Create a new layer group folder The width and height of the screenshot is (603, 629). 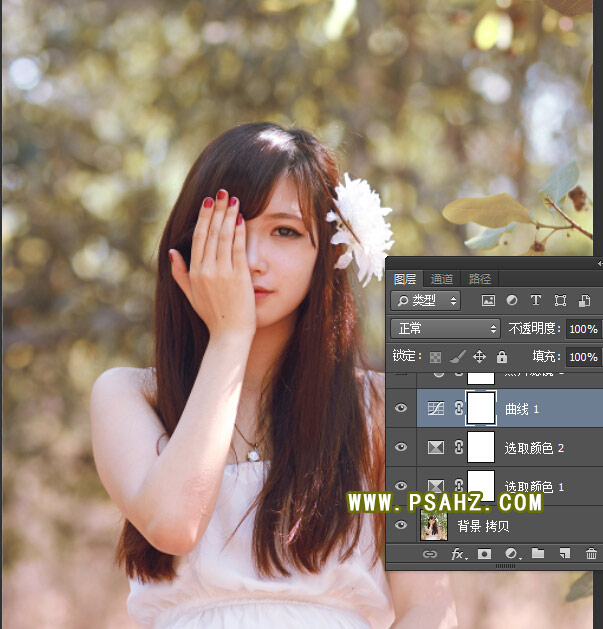click(x=538, y=553)
